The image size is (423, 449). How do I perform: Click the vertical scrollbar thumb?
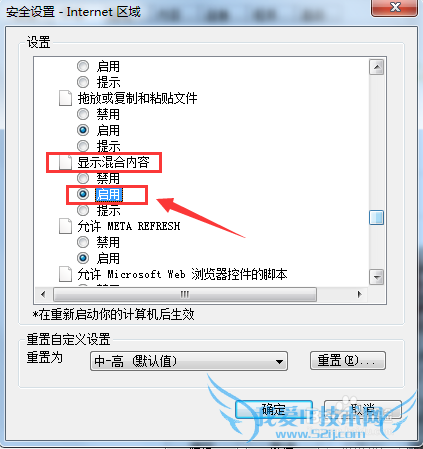point(377,218)
